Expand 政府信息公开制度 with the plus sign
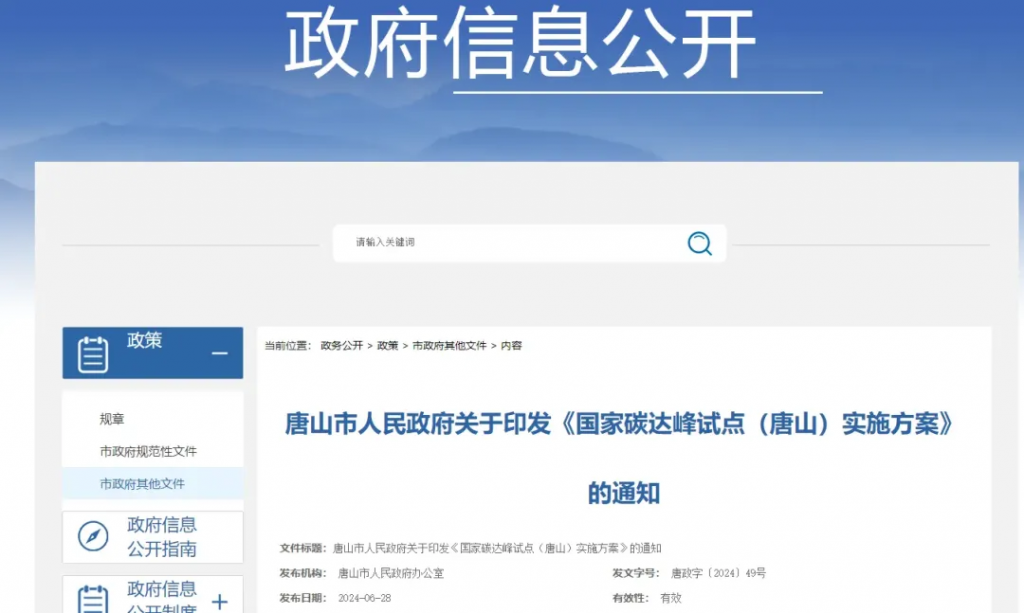The width and height of the screenshot is (1024, 613). (220, 601)
